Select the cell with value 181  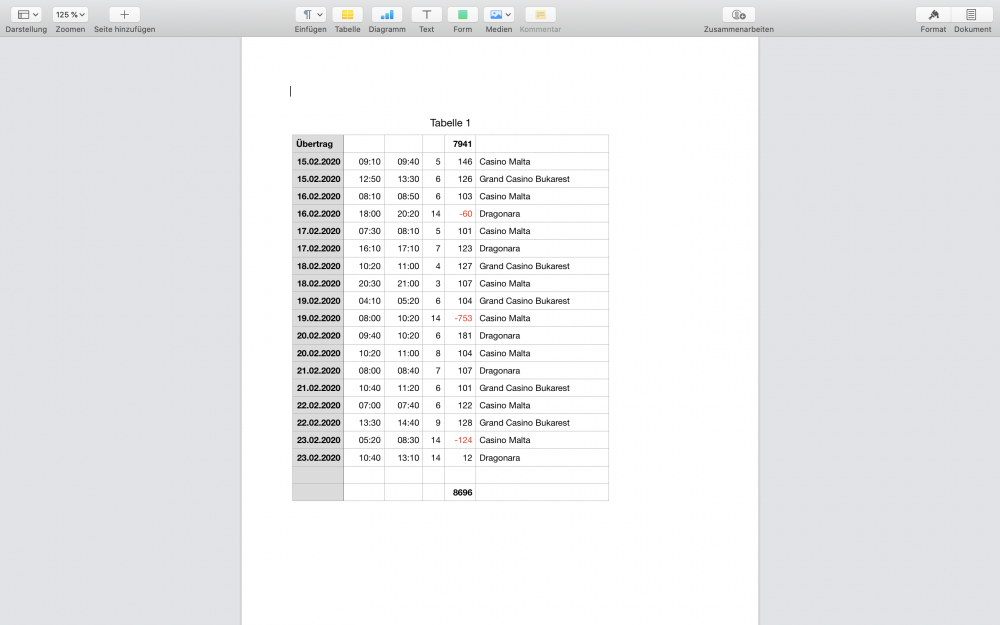460,335
